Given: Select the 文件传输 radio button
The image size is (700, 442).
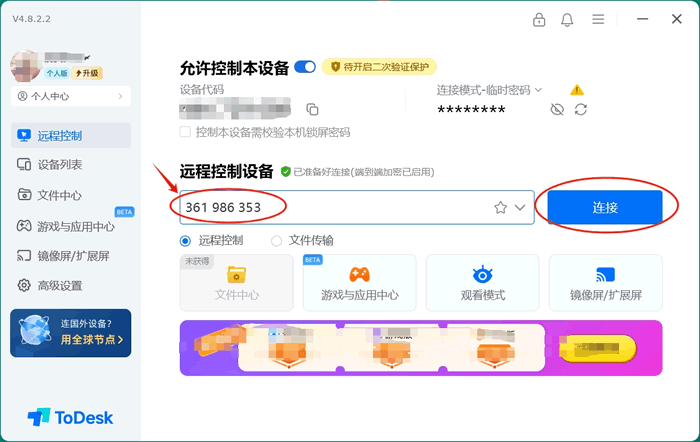Looking at the screenshot, I should [x=277, y=241].
